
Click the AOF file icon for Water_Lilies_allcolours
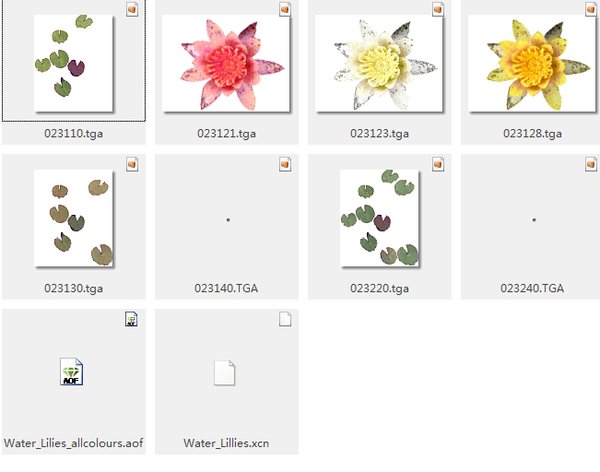pos(72,372)
